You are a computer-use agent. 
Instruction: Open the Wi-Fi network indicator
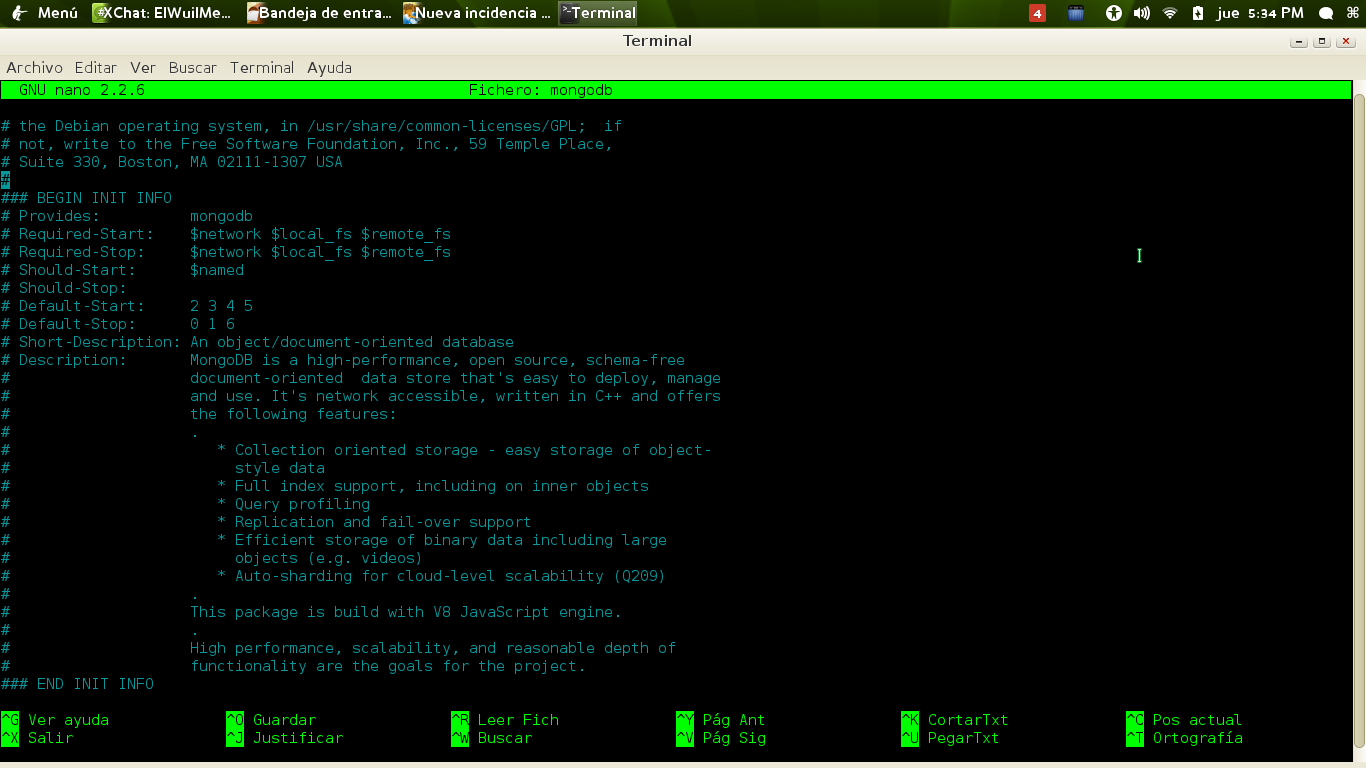[x=1170, y=13]
